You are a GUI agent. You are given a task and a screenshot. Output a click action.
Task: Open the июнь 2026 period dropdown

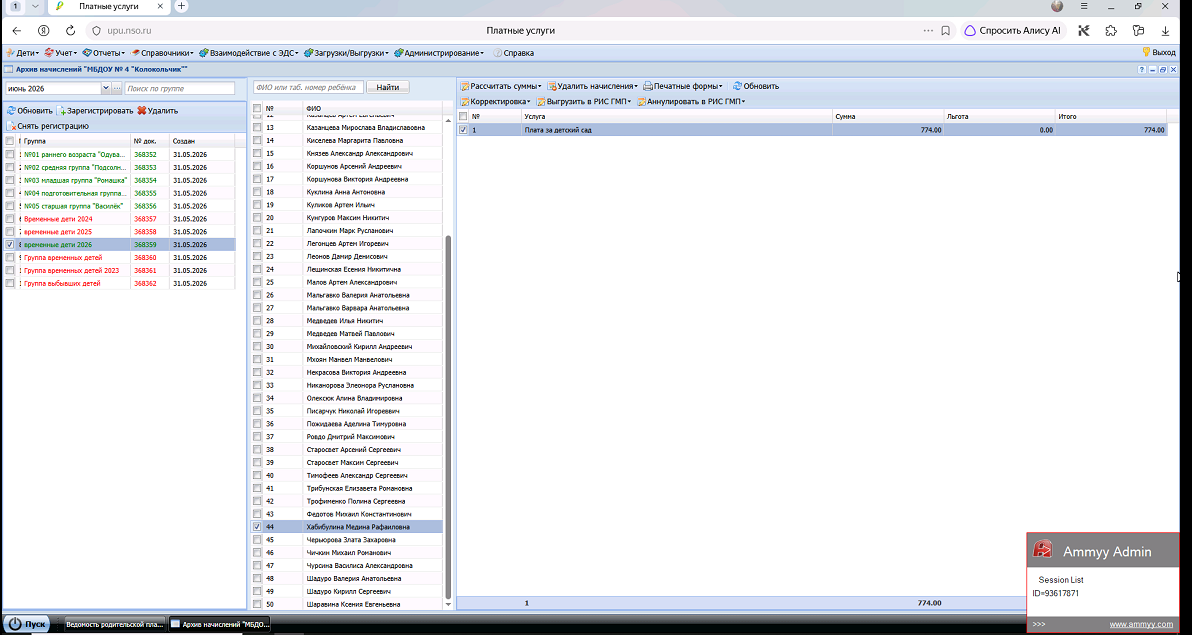pyautogui.click(x=106, y=88)
